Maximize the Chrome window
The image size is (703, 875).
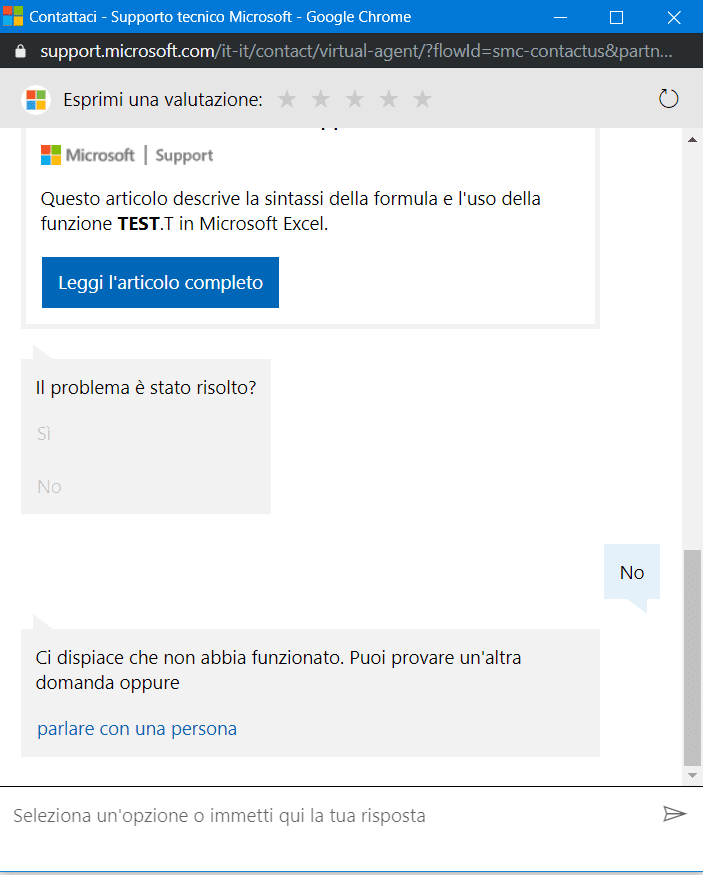pyautogui.click(x=616, y=17)
